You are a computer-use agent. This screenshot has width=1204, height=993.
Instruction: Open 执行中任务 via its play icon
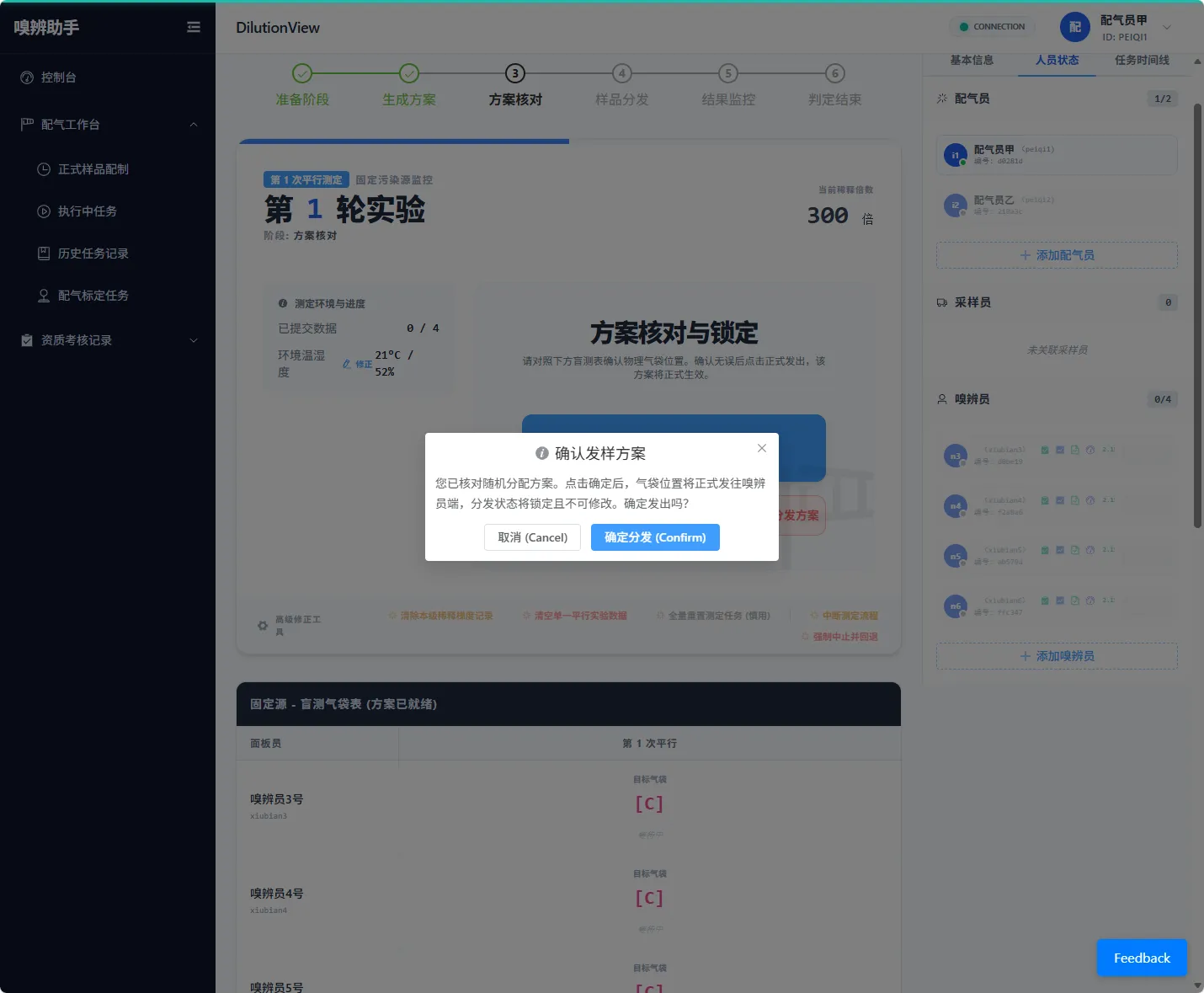[x=44, y=211]
